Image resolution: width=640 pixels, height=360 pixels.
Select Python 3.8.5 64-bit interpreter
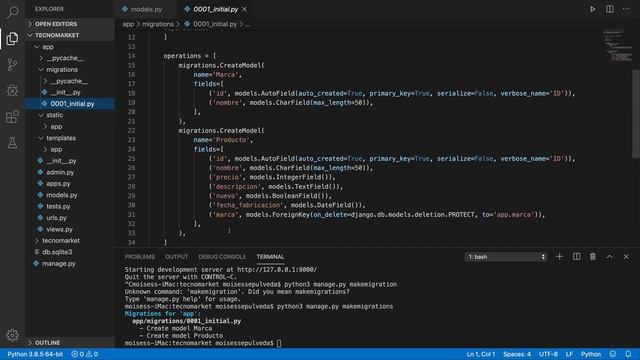pos(35,354)
